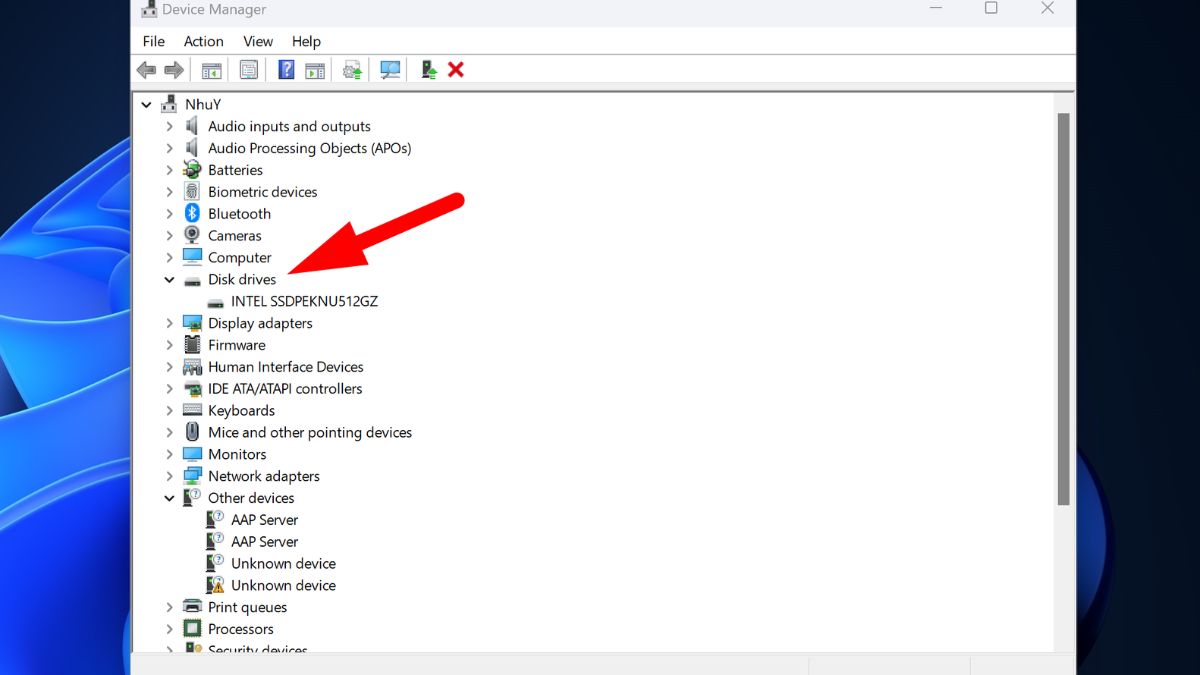Select the IDE ATA/ATAPI controllers icon
The image size is (1200, 675).
pyautogui.click(x=192, y=389)
